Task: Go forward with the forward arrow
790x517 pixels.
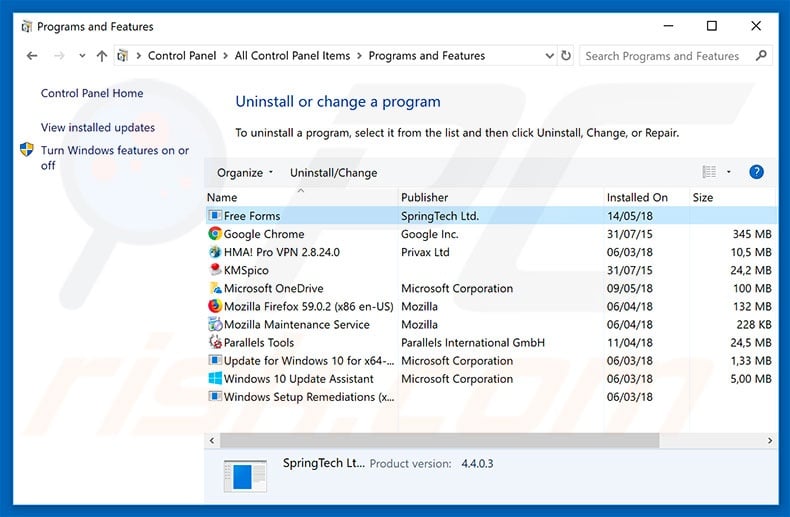Action: tap(59, 55)
